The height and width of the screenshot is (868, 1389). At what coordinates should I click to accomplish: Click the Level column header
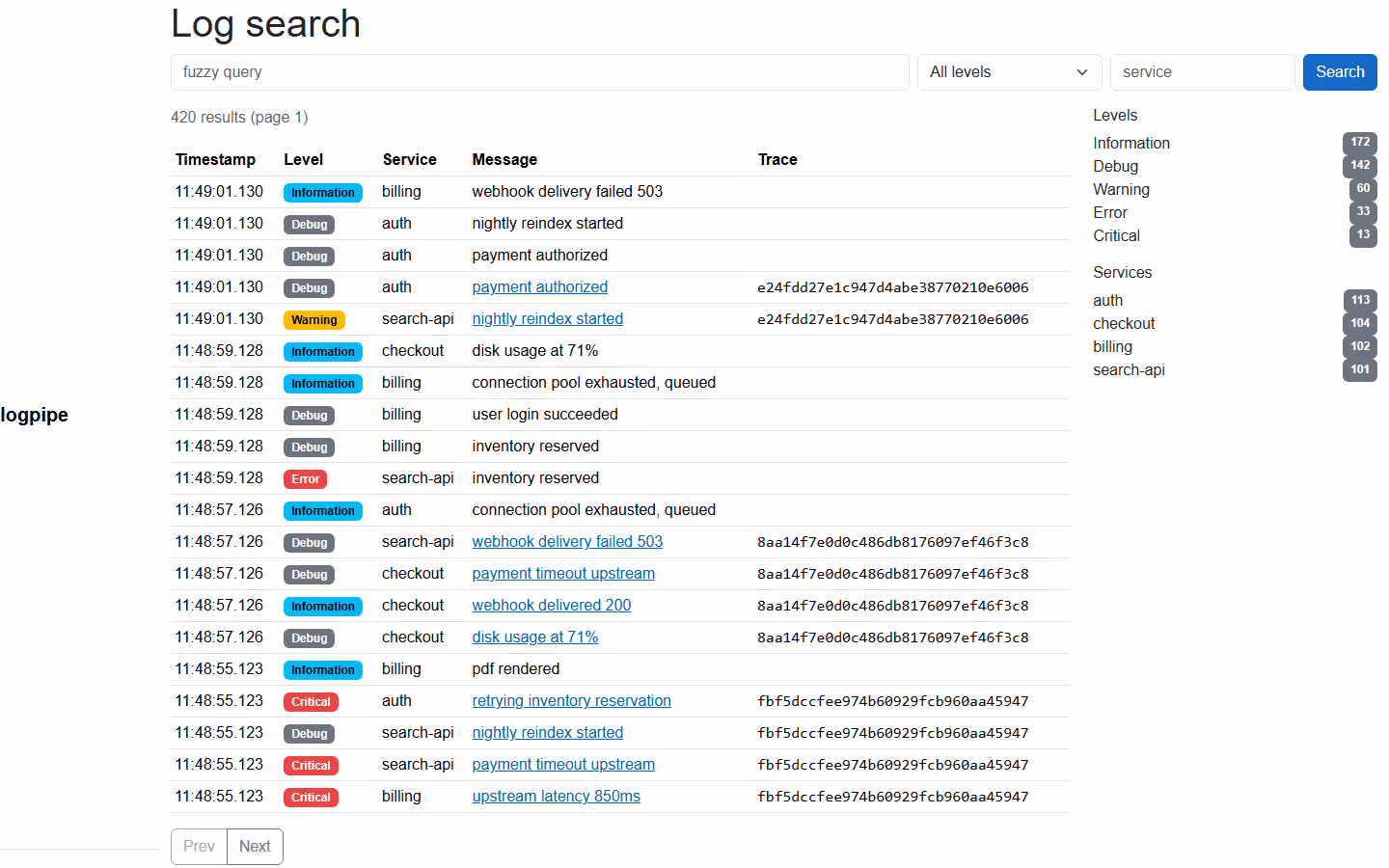coord(303,160)
